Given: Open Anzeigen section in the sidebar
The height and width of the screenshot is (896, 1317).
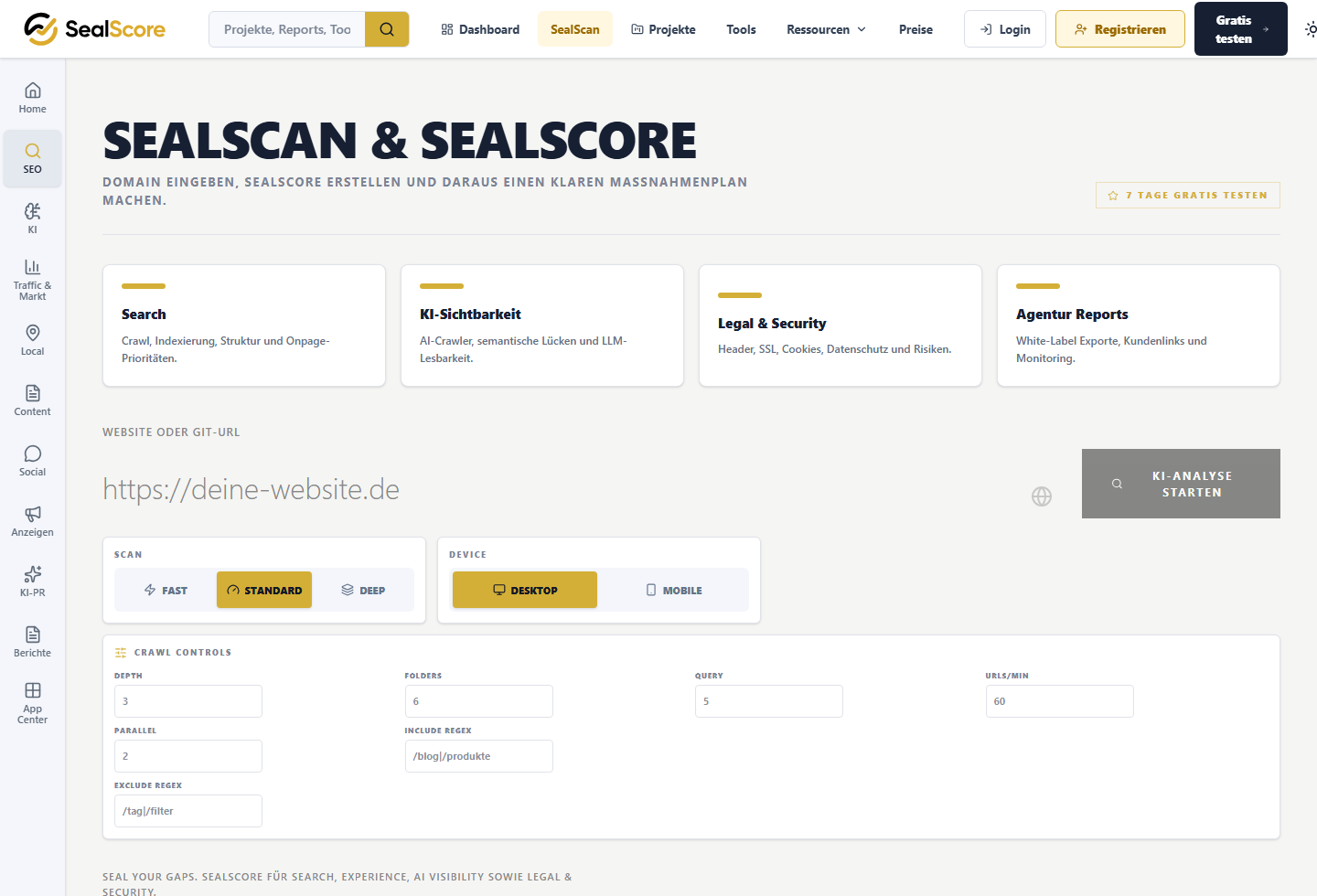Looking at the screenshot, I should pyautogui.click(x=33, y=520).
